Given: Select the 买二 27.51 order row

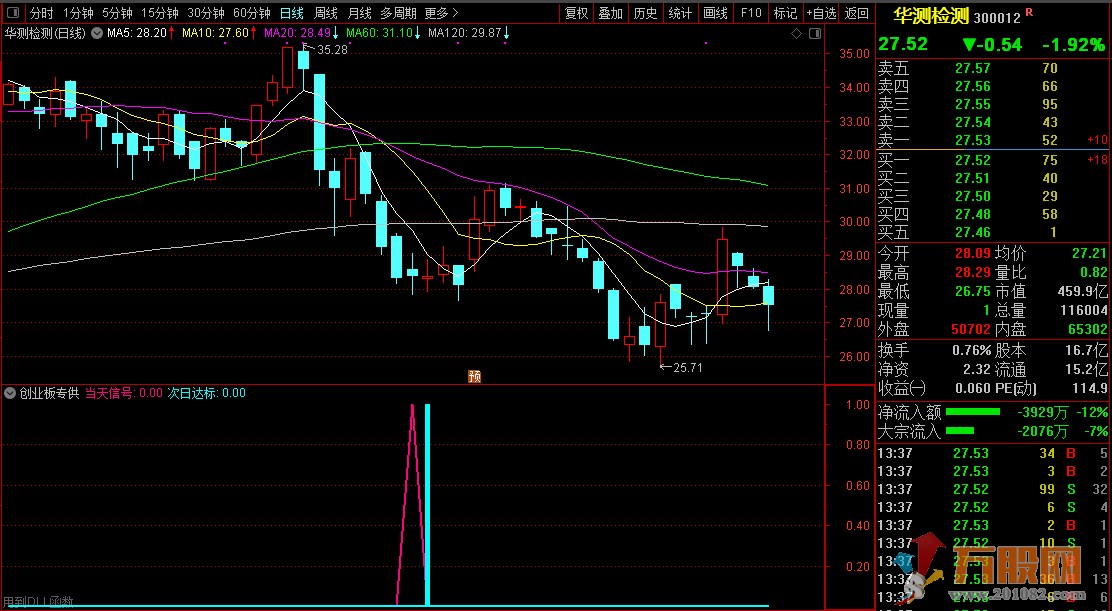Looking at the screenshot, I should (993, 178).
